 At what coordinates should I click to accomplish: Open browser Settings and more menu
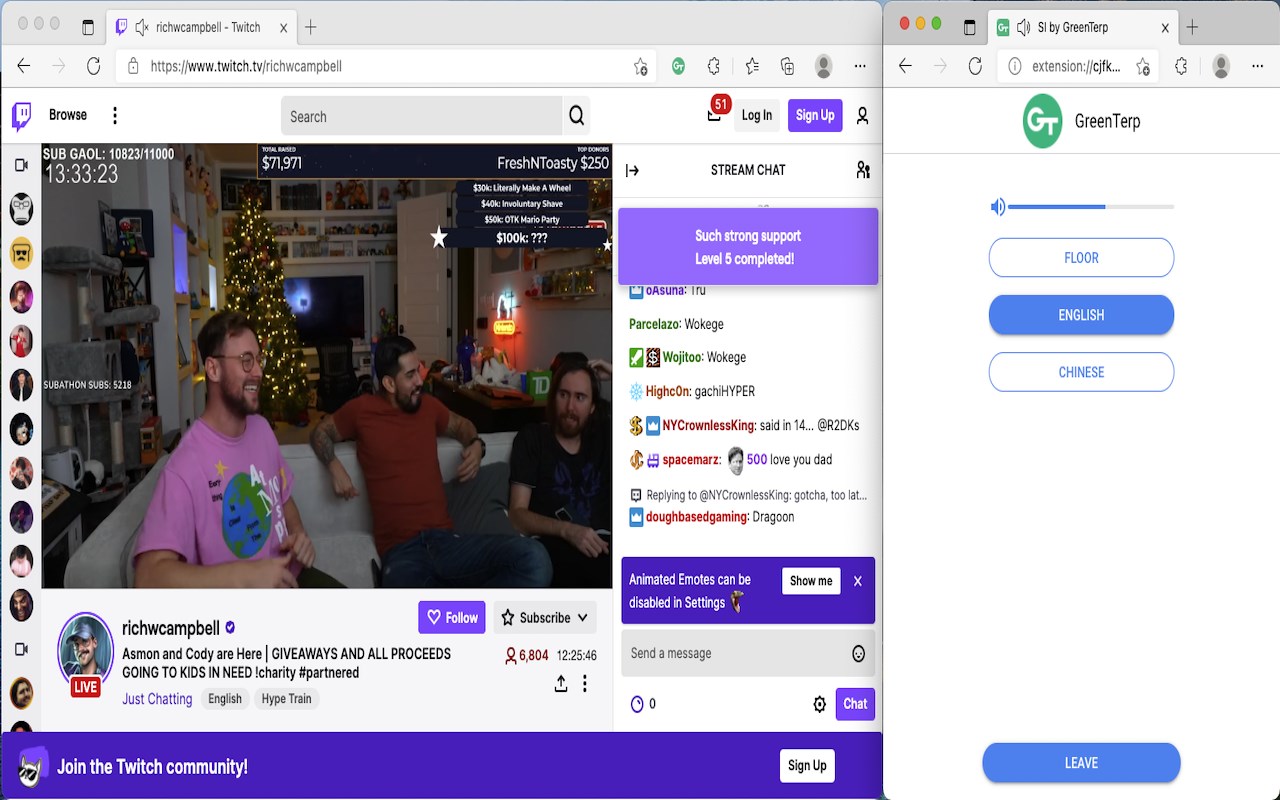pyautogui.click(x=860, y=66)
